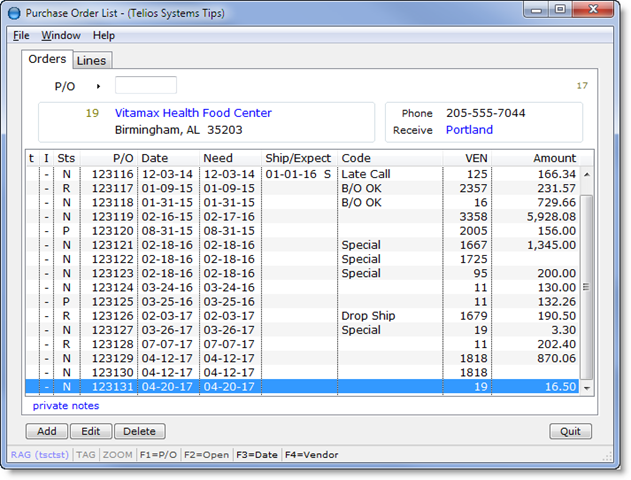Click the P/O number input field

point(146,86)
